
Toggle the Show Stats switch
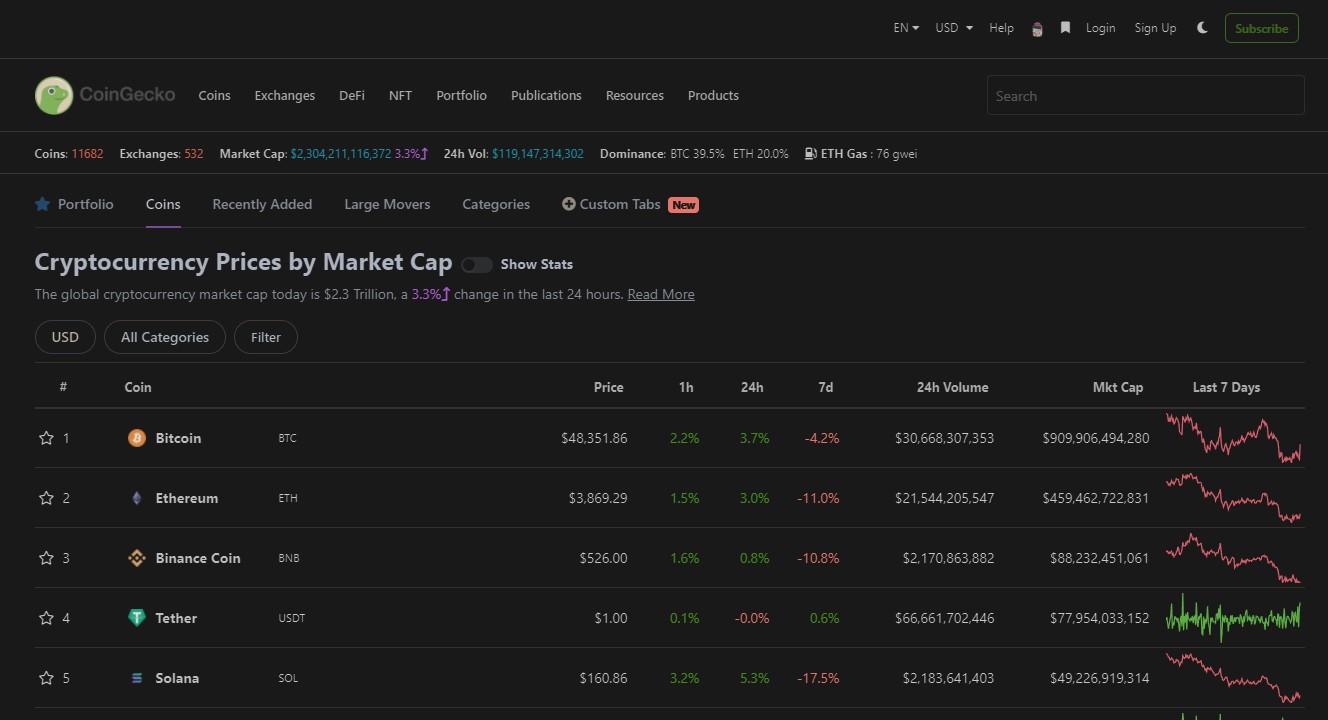(x=477, y=265)
